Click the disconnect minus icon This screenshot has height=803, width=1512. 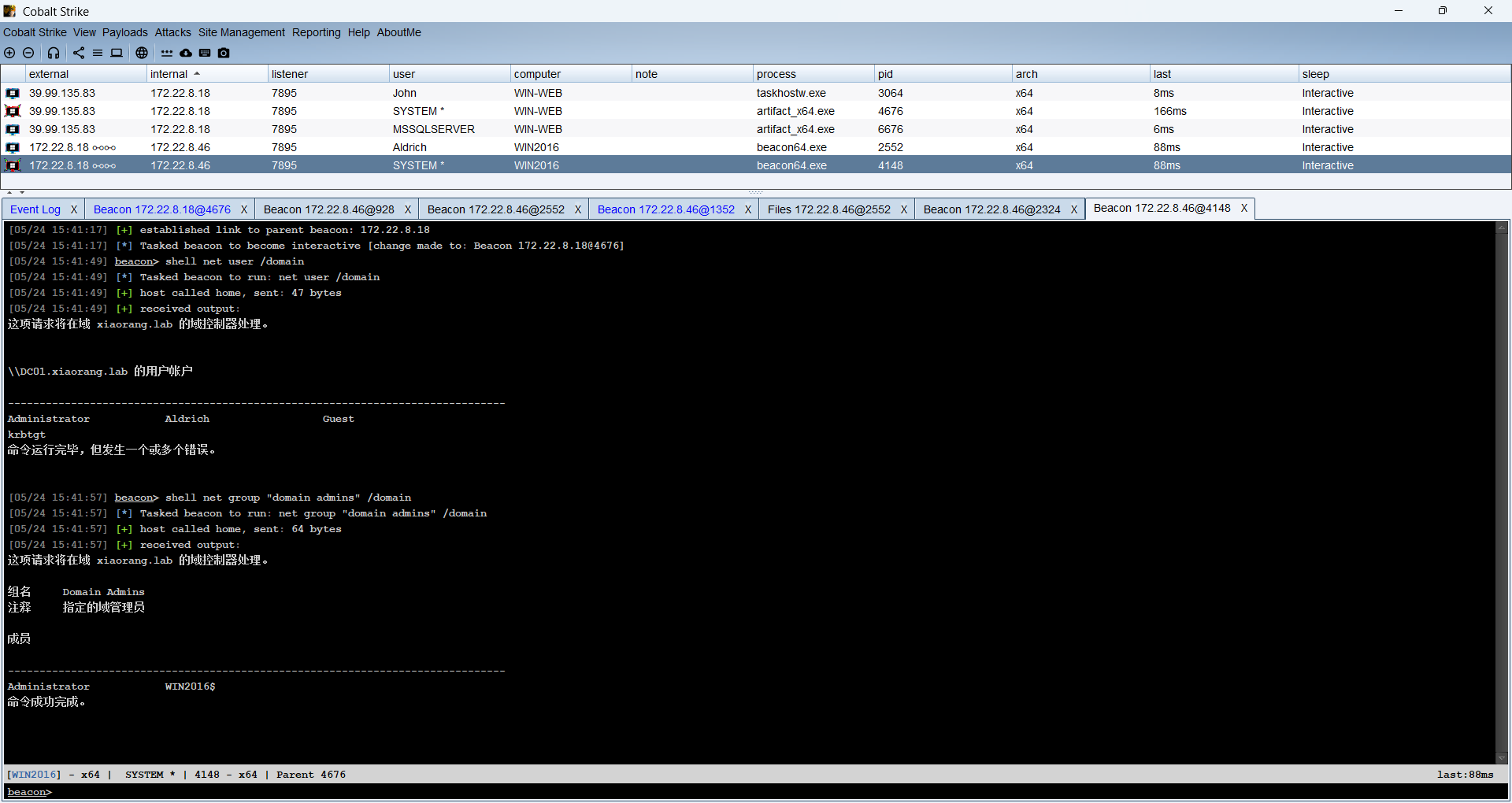[28, 53]
